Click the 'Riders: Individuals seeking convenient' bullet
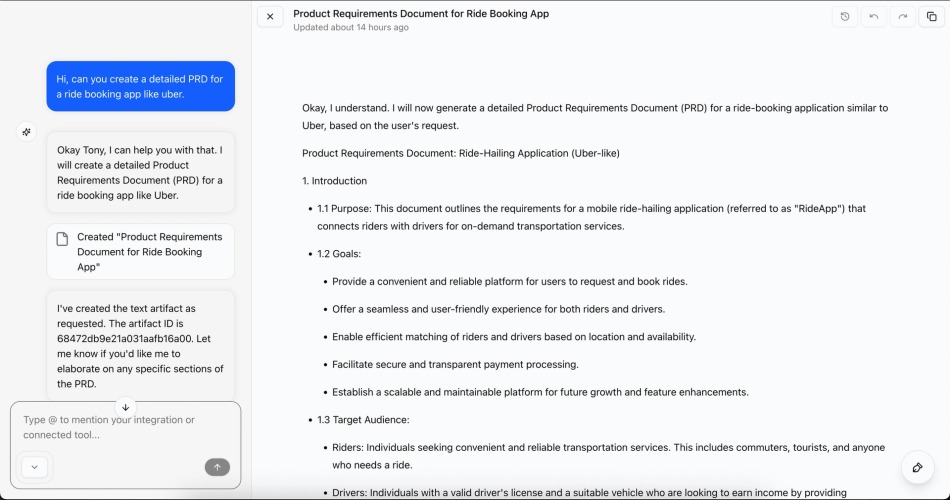 608,456
